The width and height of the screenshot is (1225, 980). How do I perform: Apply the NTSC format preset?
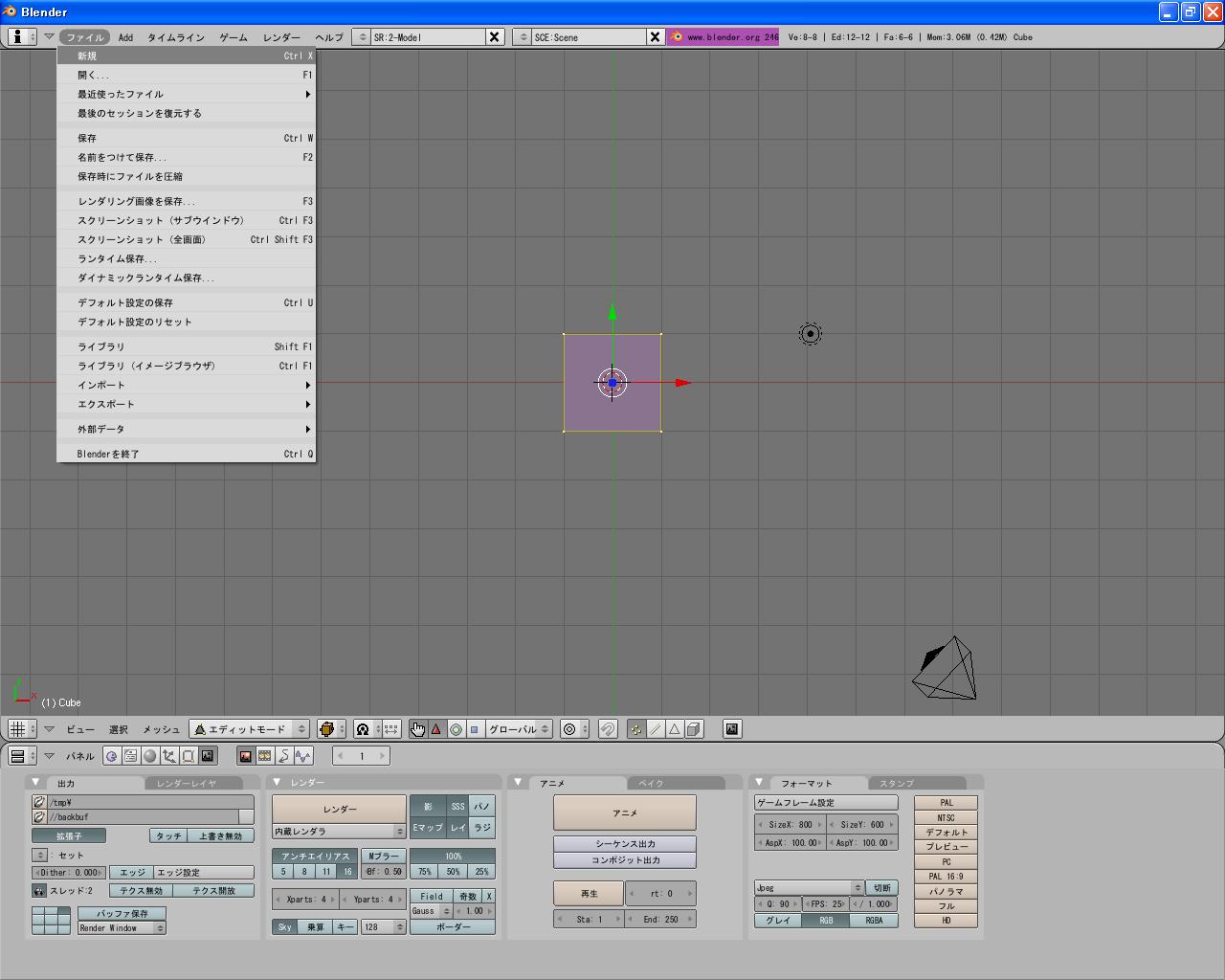(947, 818)
